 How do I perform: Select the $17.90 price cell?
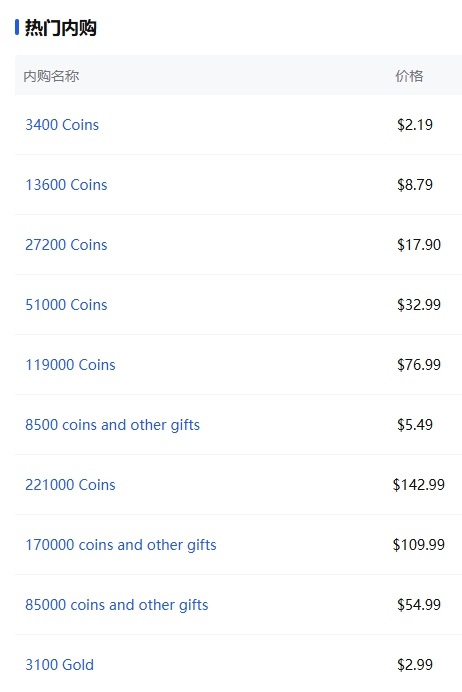(x=419, y=245)
